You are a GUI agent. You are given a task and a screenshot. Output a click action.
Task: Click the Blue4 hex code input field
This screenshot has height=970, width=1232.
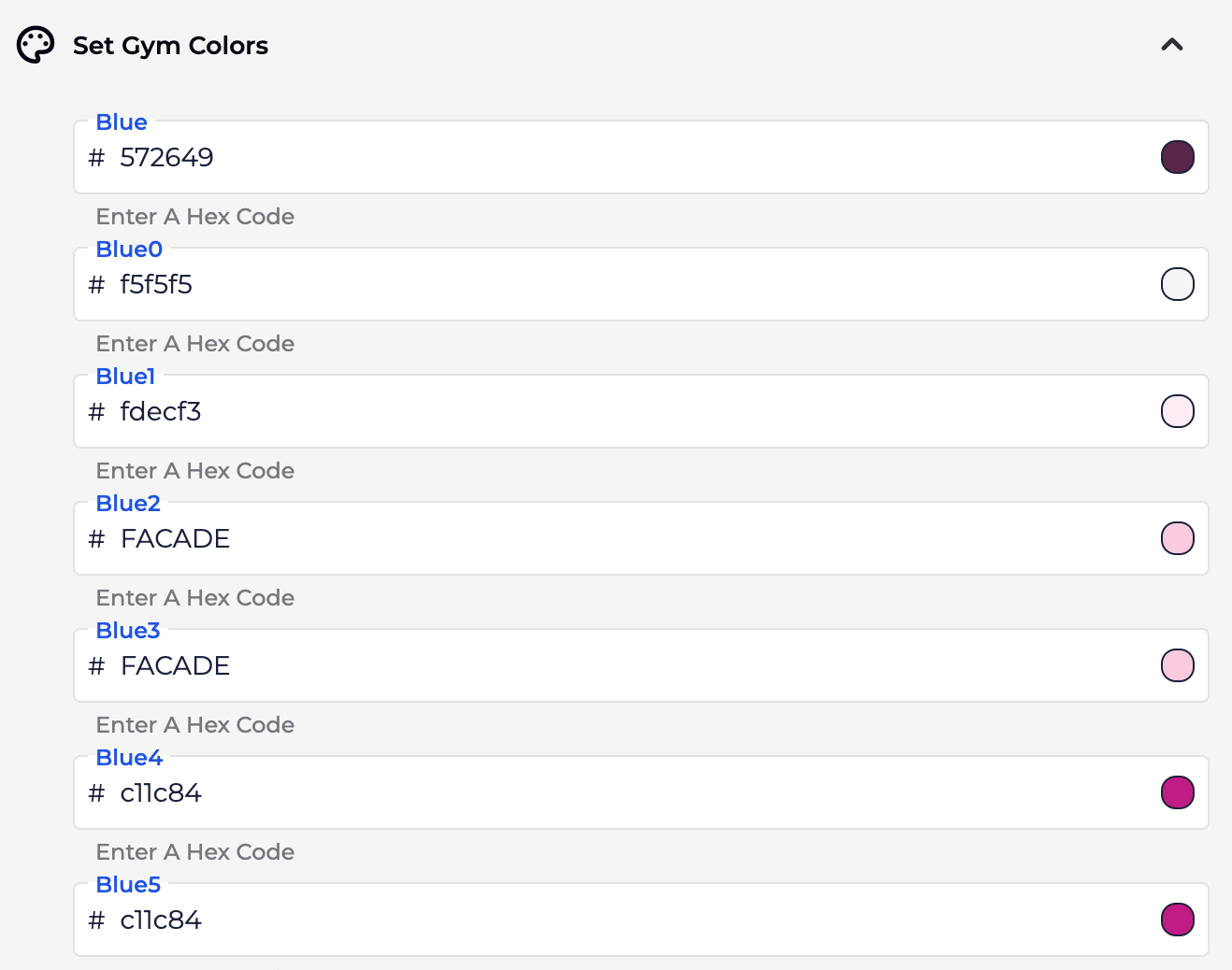tap(561, 792)
